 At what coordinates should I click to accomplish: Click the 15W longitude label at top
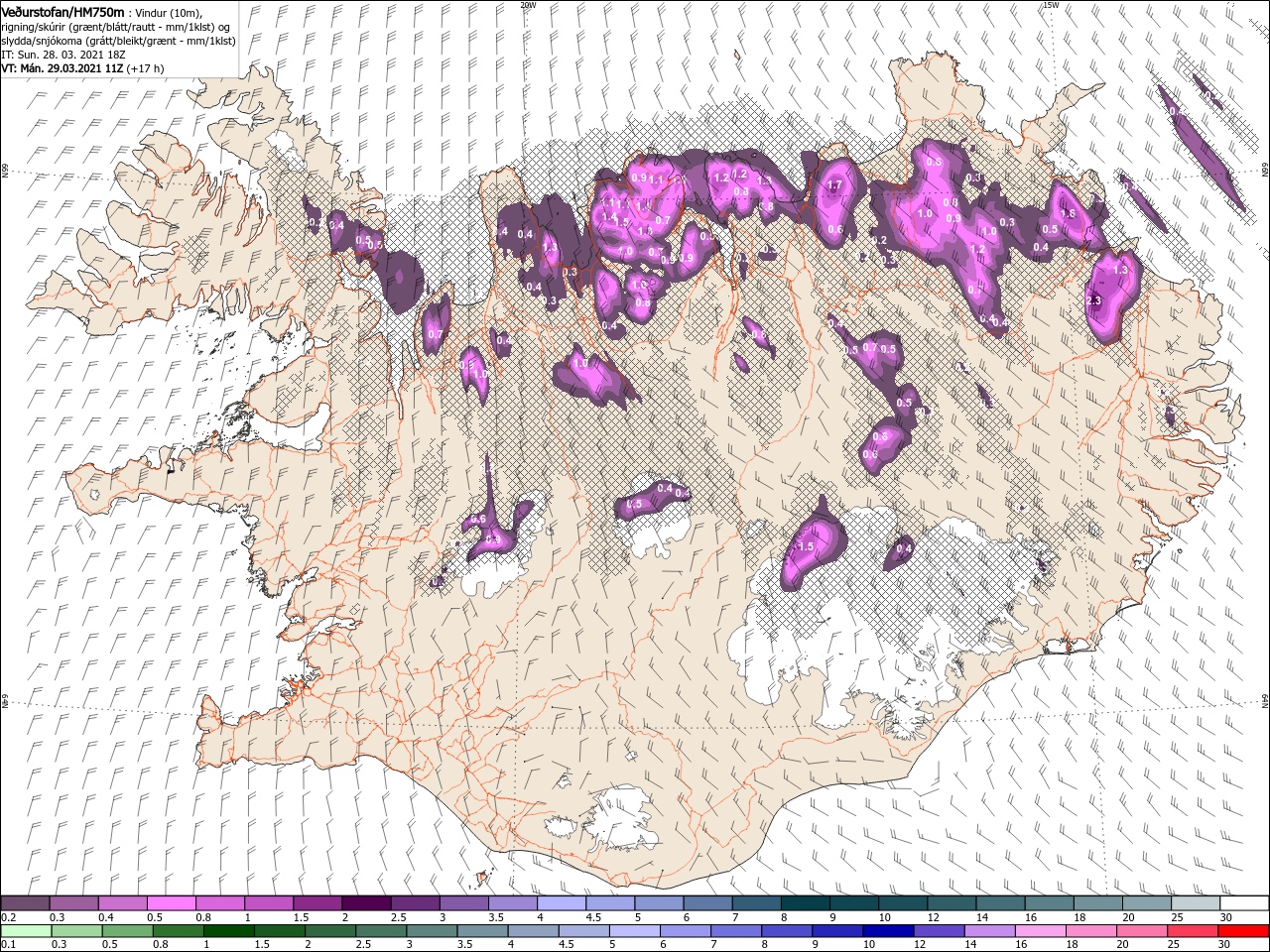[x=1051, y=5]
